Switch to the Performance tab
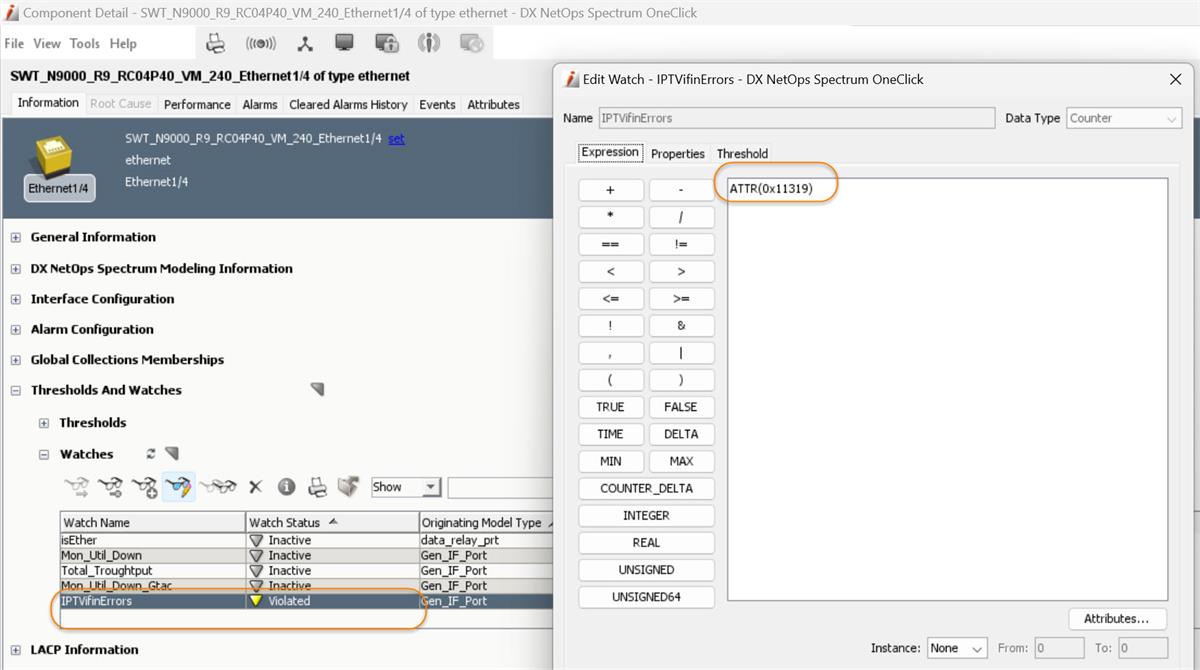 coord(197,104)
